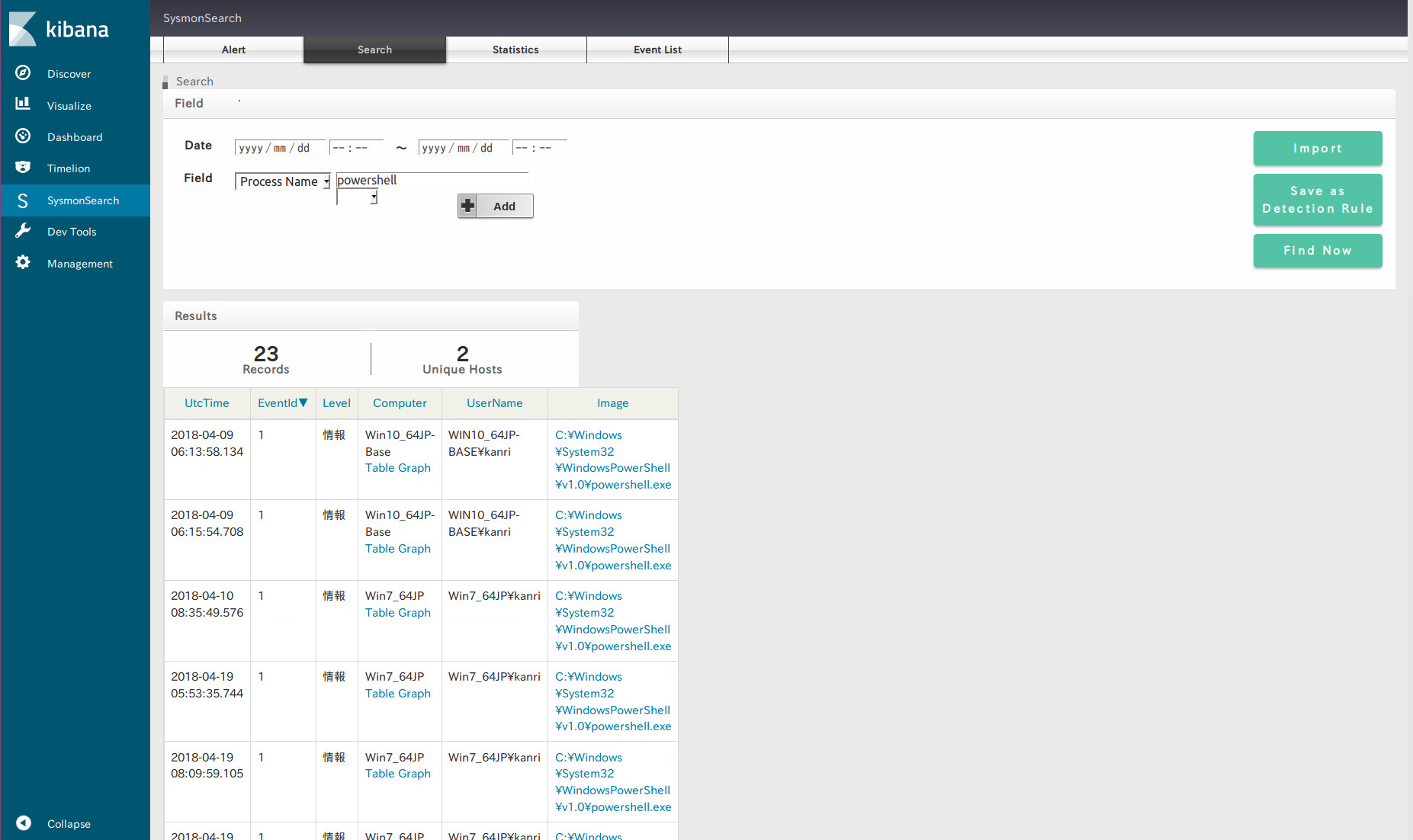Sort by Computer column header
Image resolution: width=1413 pixels, height=840 pixels.
(400, 403)
